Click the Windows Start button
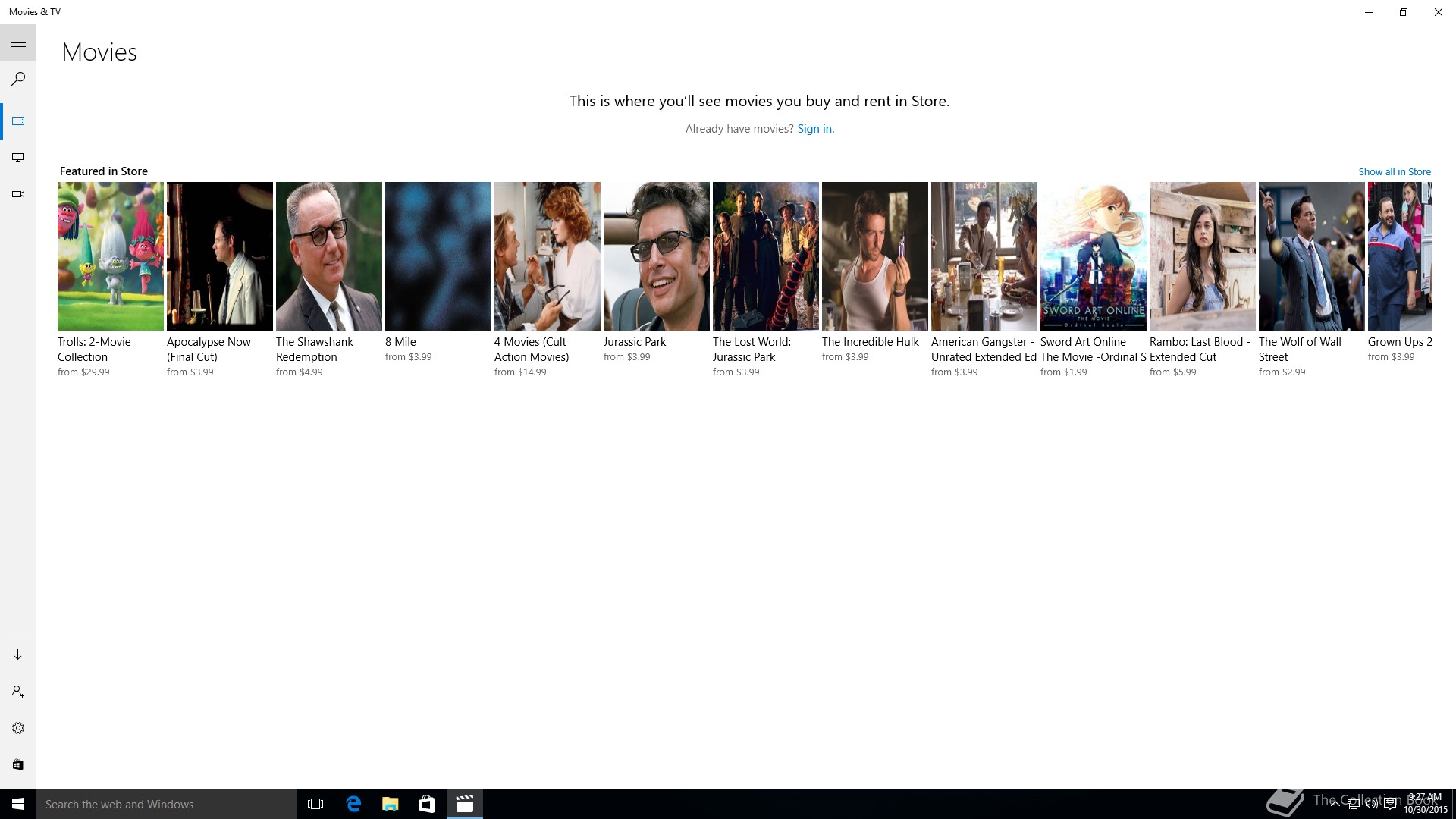Image resolution: width=1456 pixels, height=819 pixels. pos(18,804)
